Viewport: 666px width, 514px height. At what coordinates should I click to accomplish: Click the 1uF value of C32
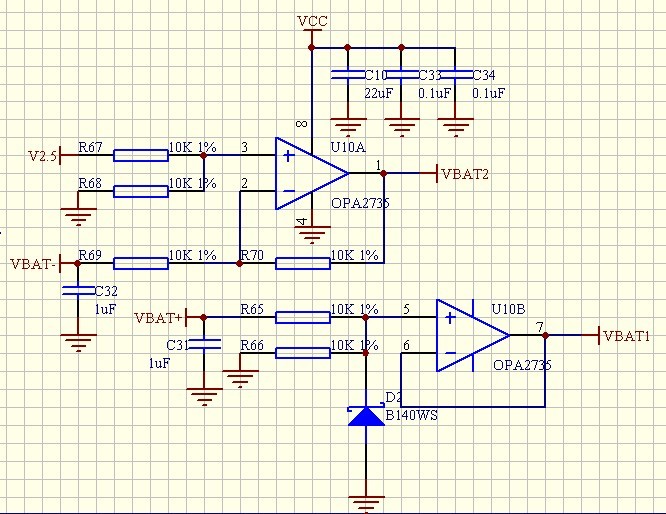(105, 309)
